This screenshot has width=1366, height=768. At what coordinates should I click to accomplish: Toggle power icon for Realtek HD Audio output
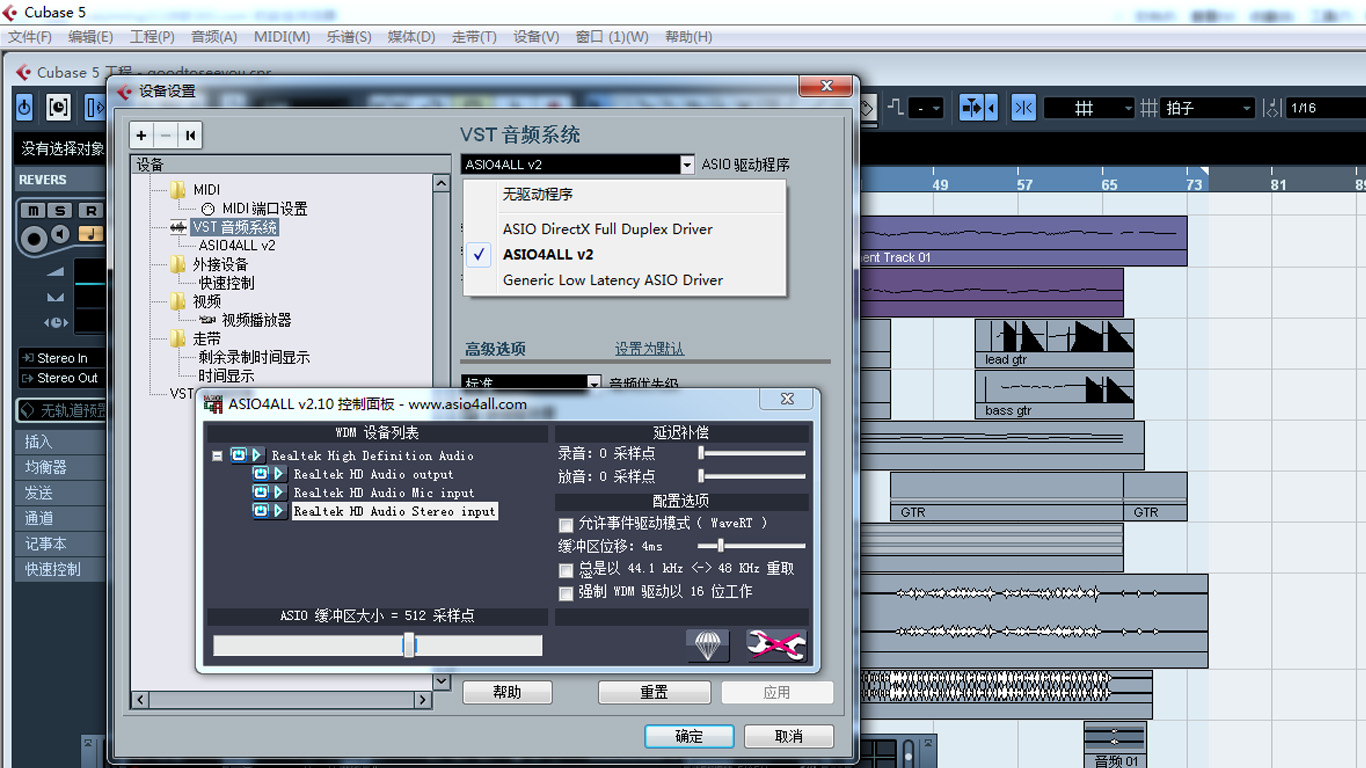260,474
